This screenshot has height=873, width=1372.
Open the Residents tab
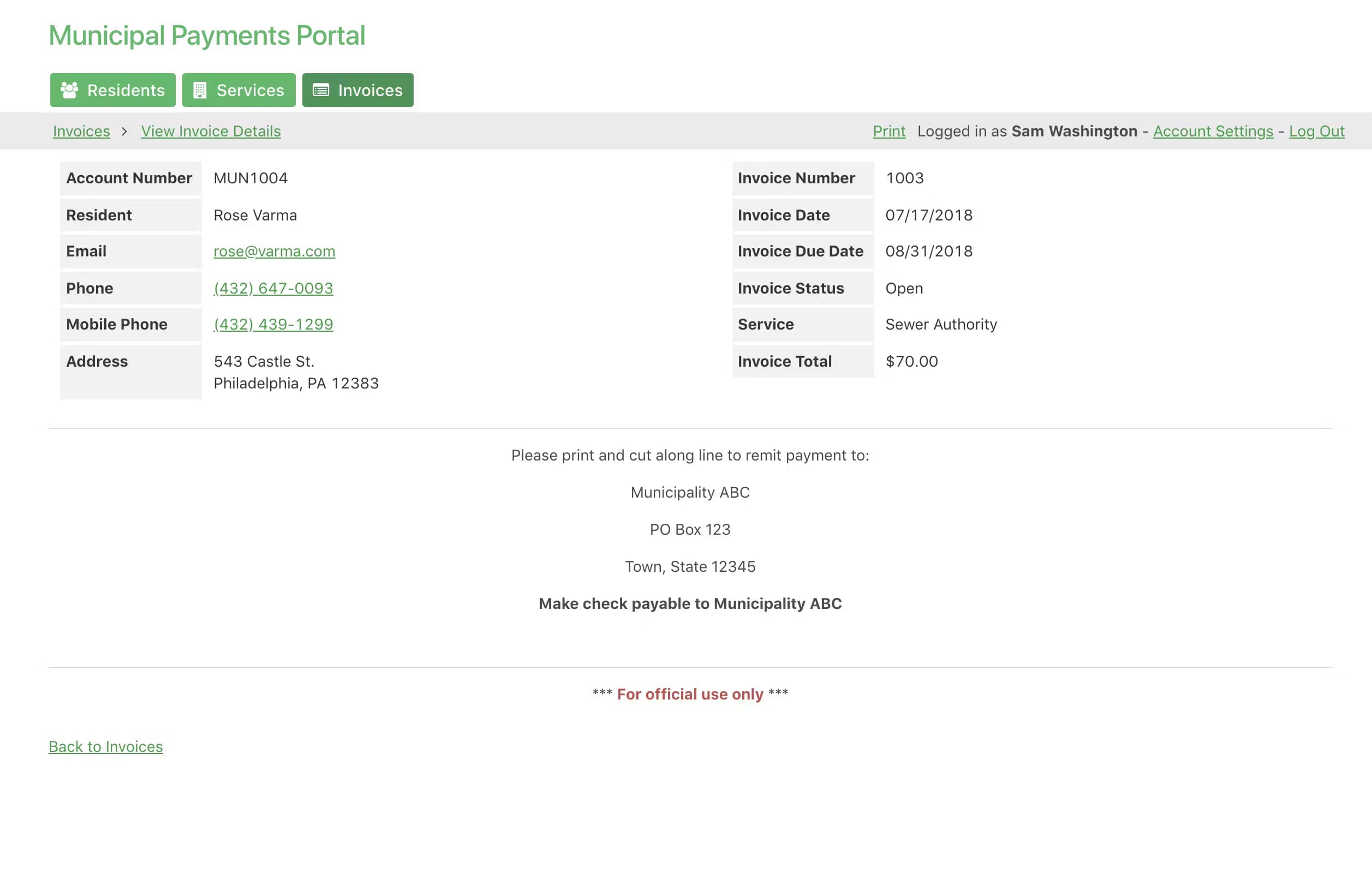pyautogui.click(x=113, y=90)
